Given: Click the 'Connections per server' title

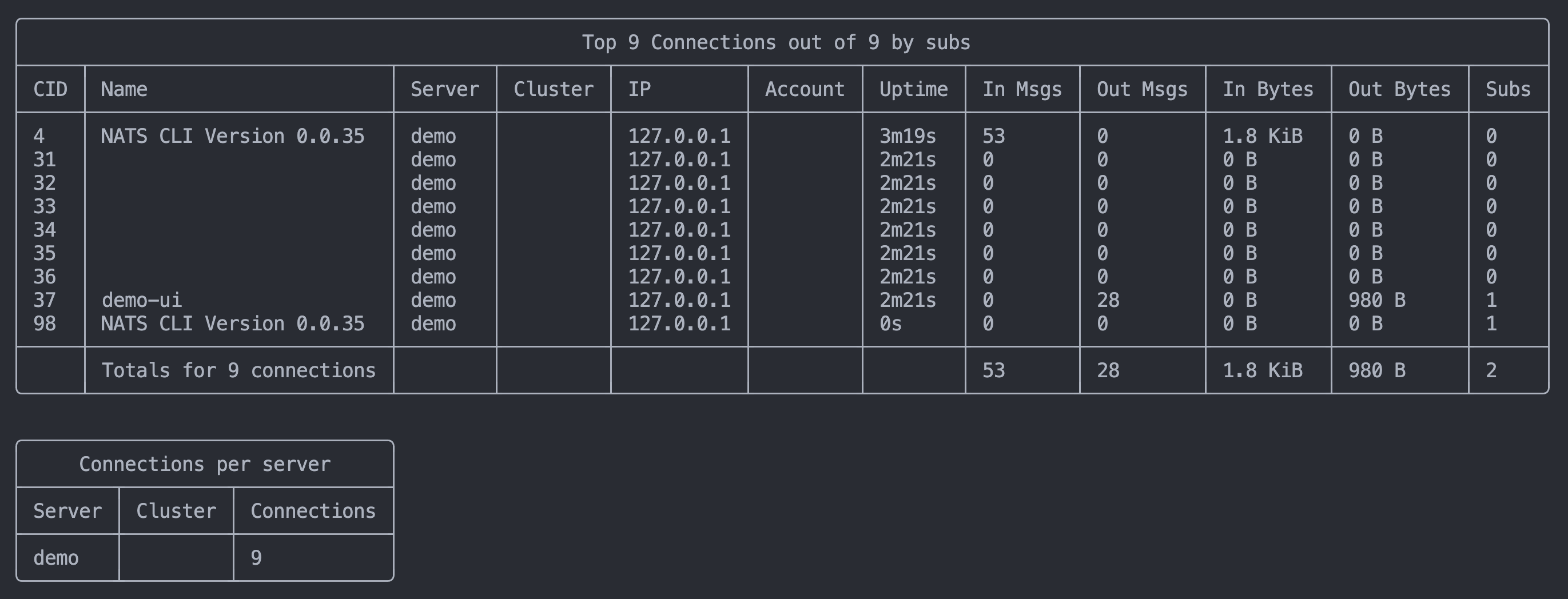Looking at the screenshot, I should [205, 465].
